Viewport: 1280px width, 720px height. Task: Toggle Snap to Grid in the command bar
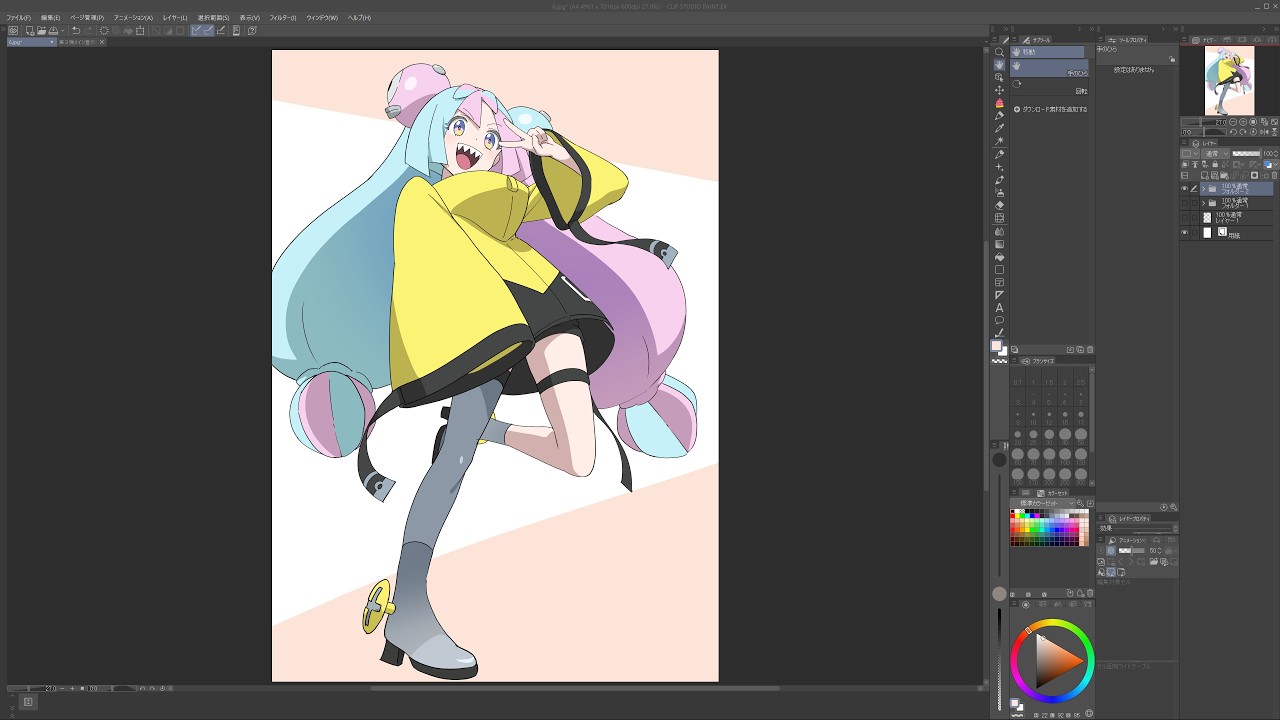220,30
